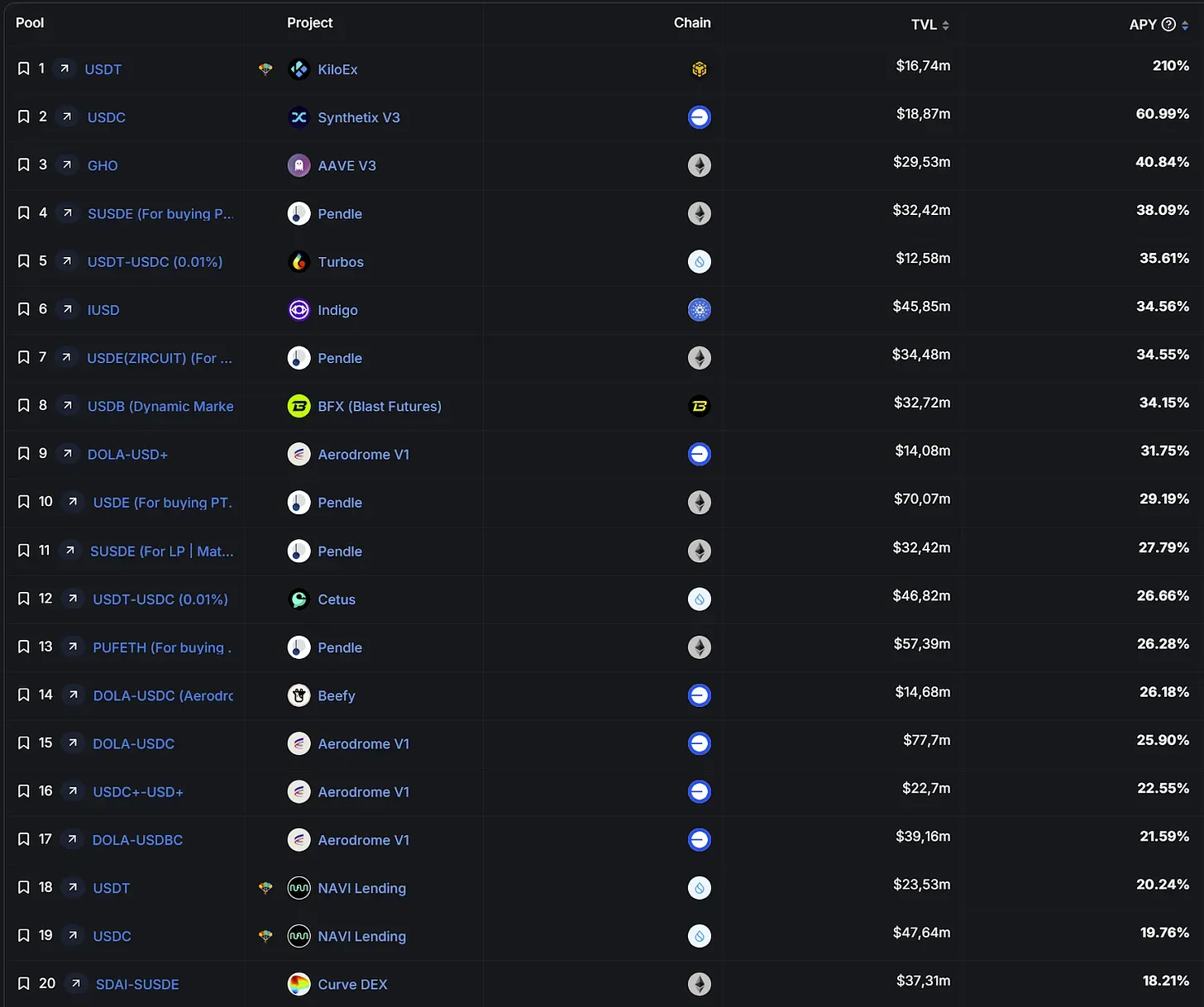Toggle bookmark for SDAI-SUSDE pool row
Viewport: 1204px width, 1007px height.
24,984
